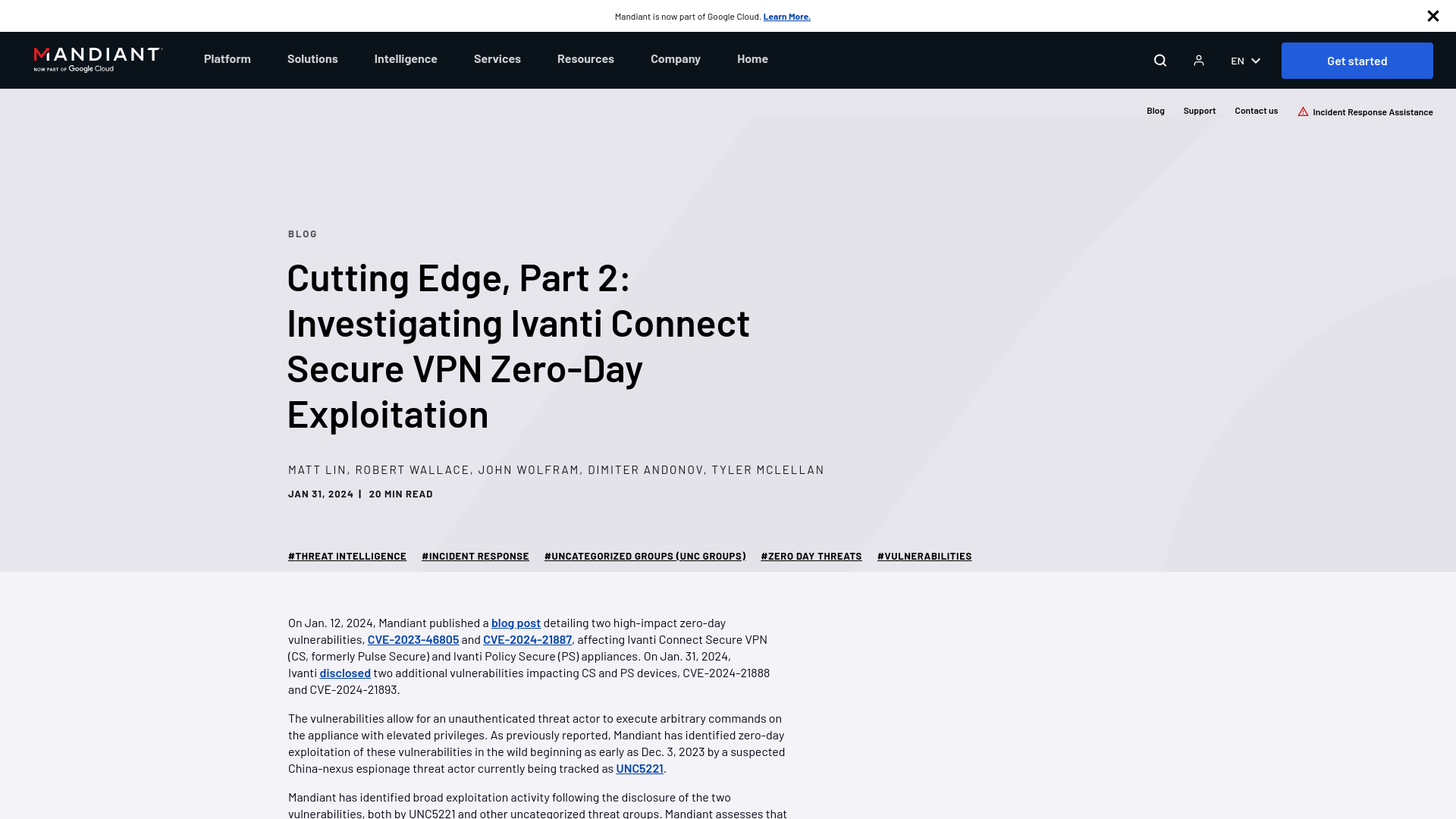
Task: Expand the Platform navigation menu
Action: click(x=227, y=58)
